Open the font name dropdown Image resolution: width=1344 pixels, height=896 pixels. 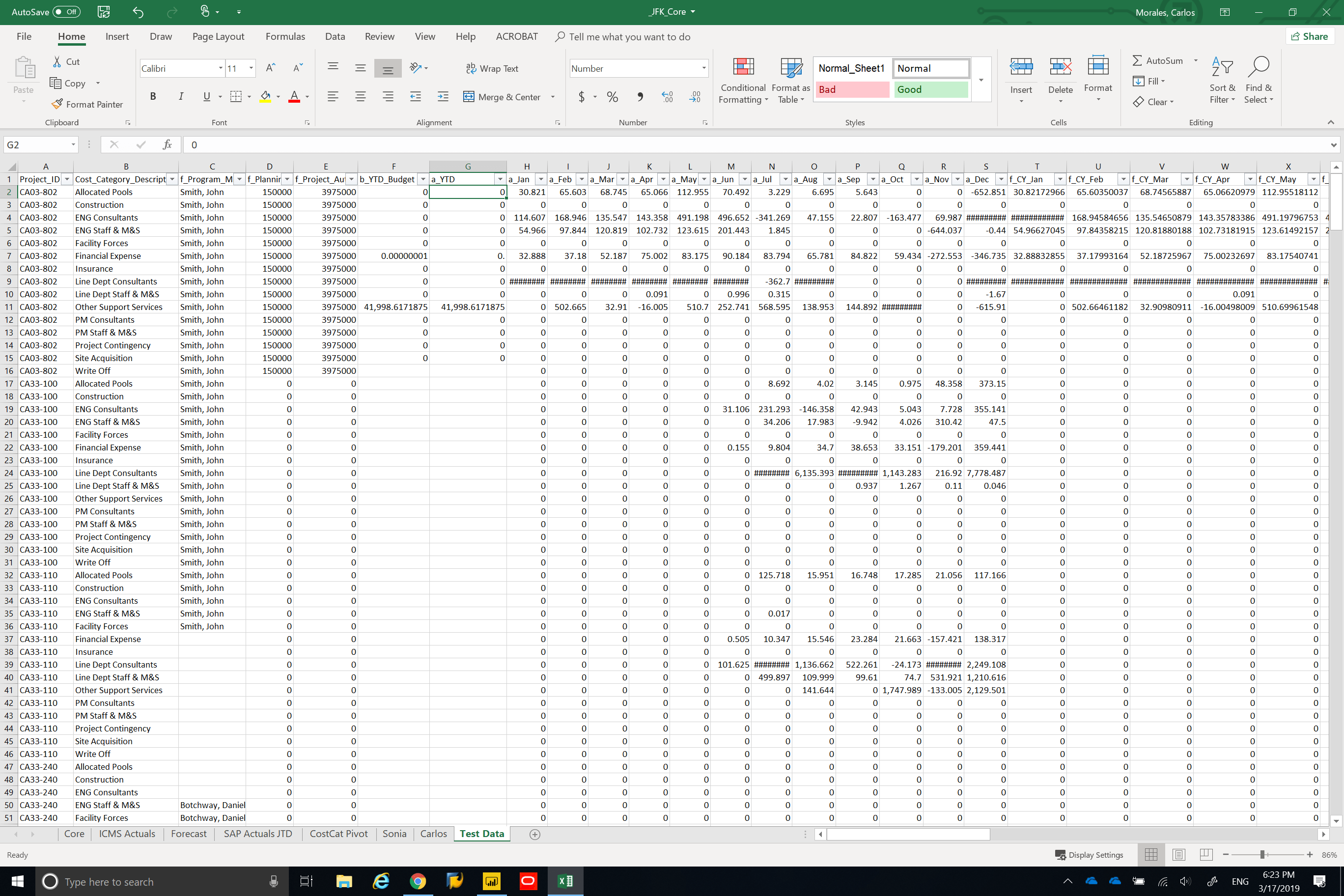[221, 69]
